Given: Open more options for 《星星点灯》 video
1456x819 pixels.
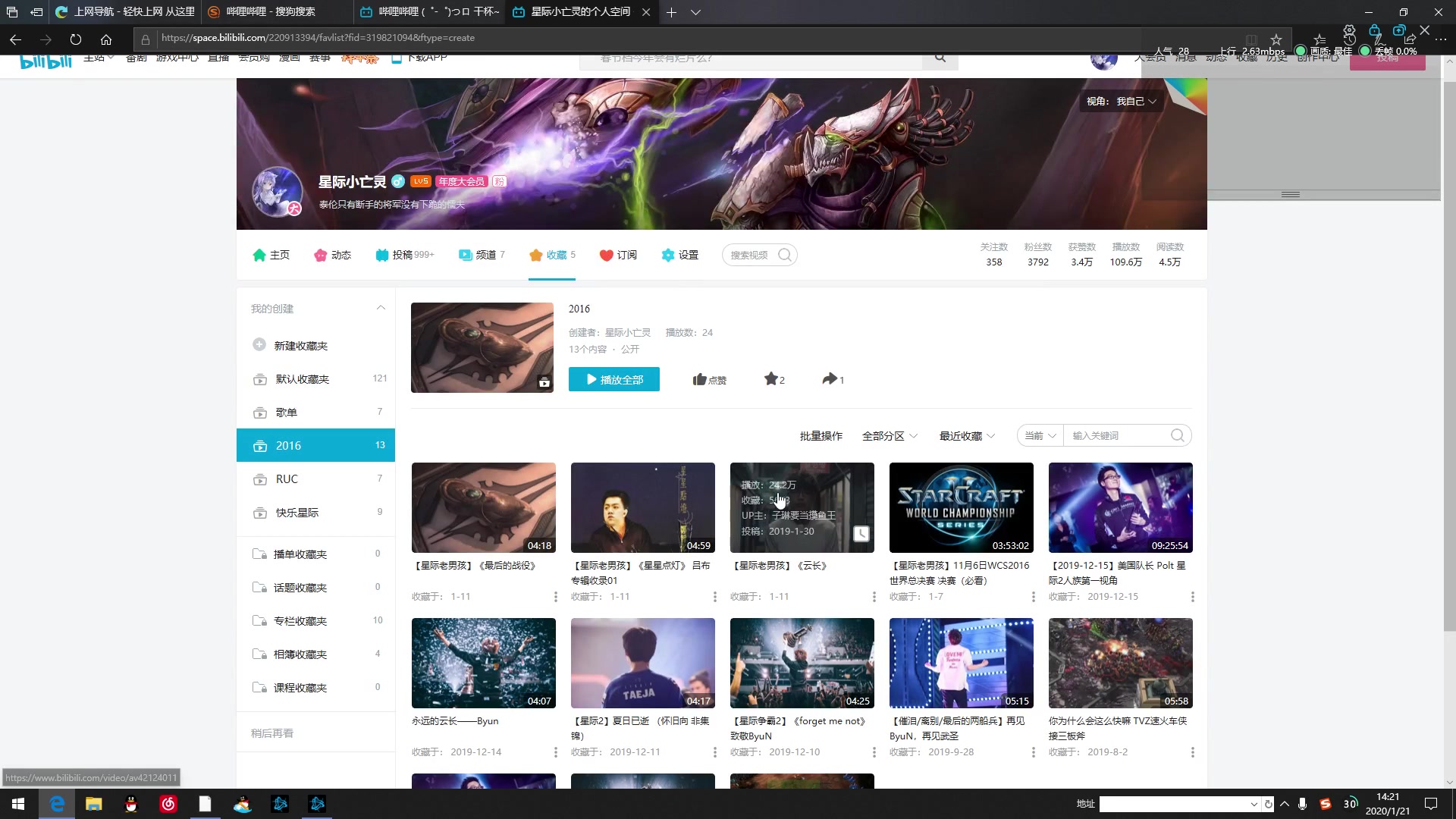Looking at the screenshot, I should (x=715, y=597).
